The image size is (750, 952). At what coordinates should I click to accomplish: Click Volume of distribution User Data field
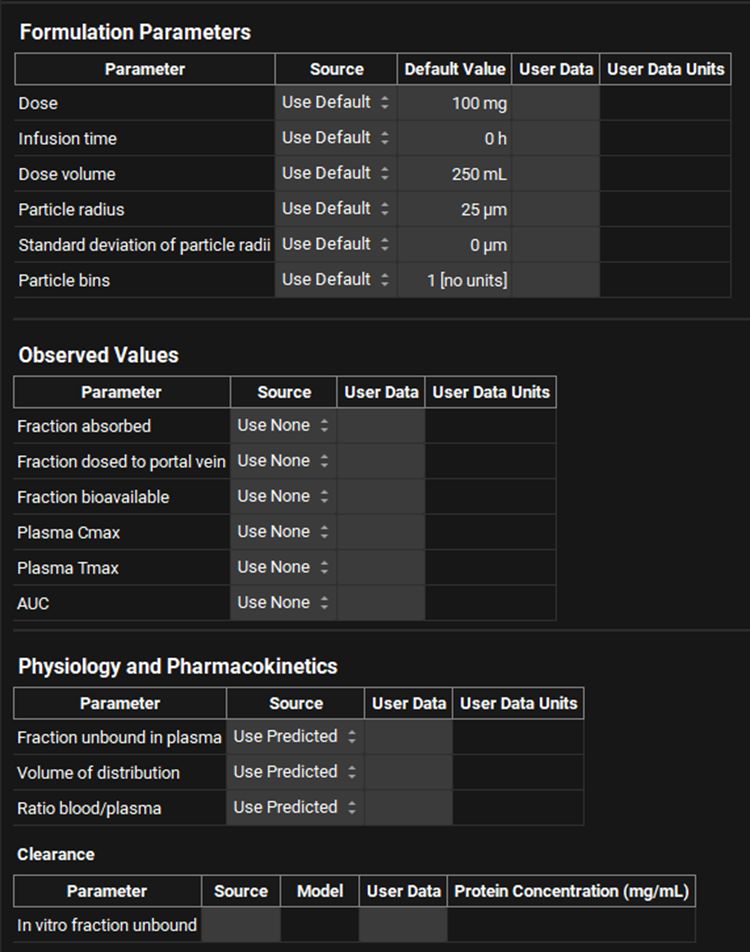point(408,772)
